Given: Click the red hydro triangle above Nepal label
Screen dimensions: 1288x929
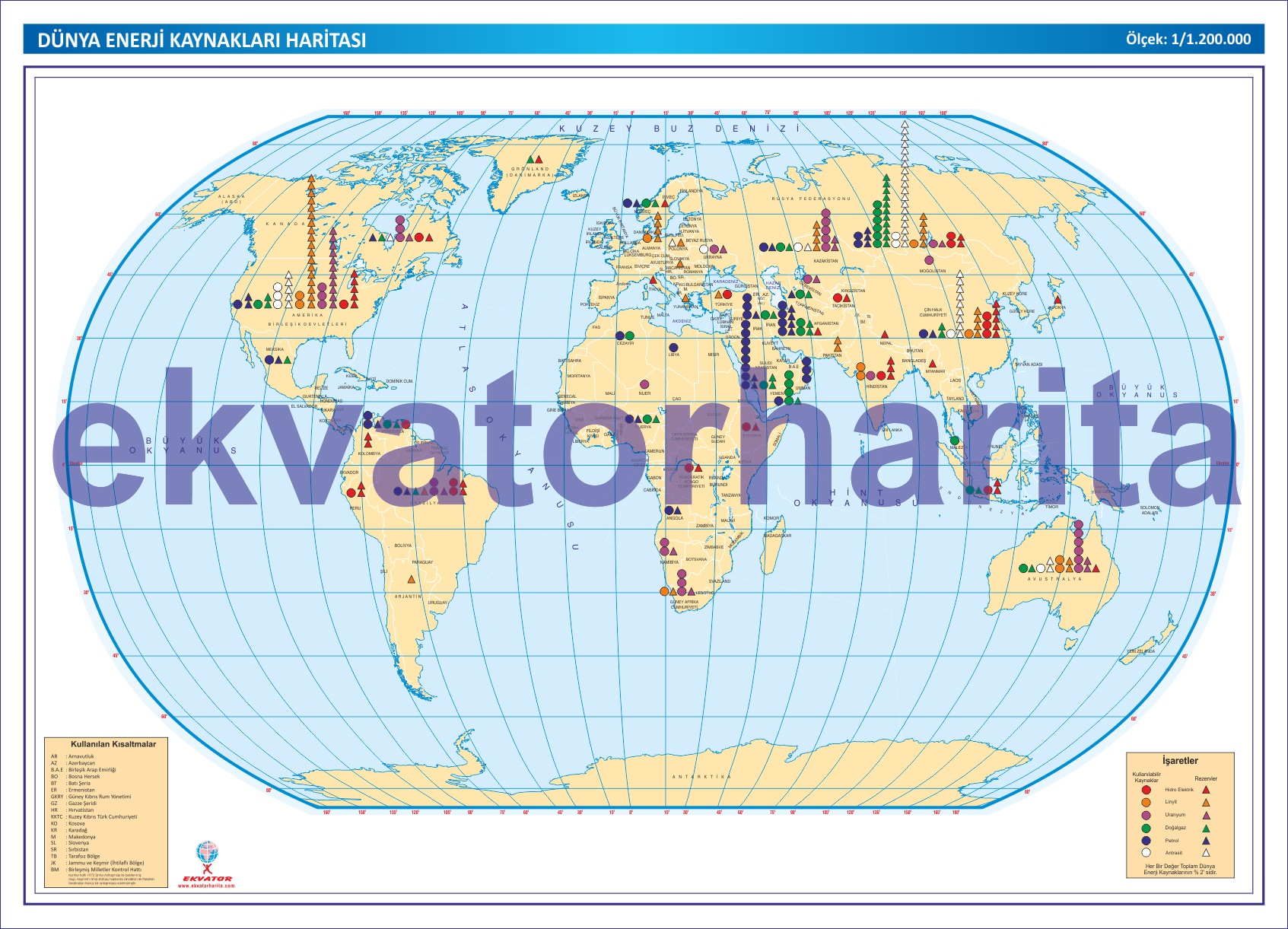Looking at the screenshot, I should pos(885,334).
